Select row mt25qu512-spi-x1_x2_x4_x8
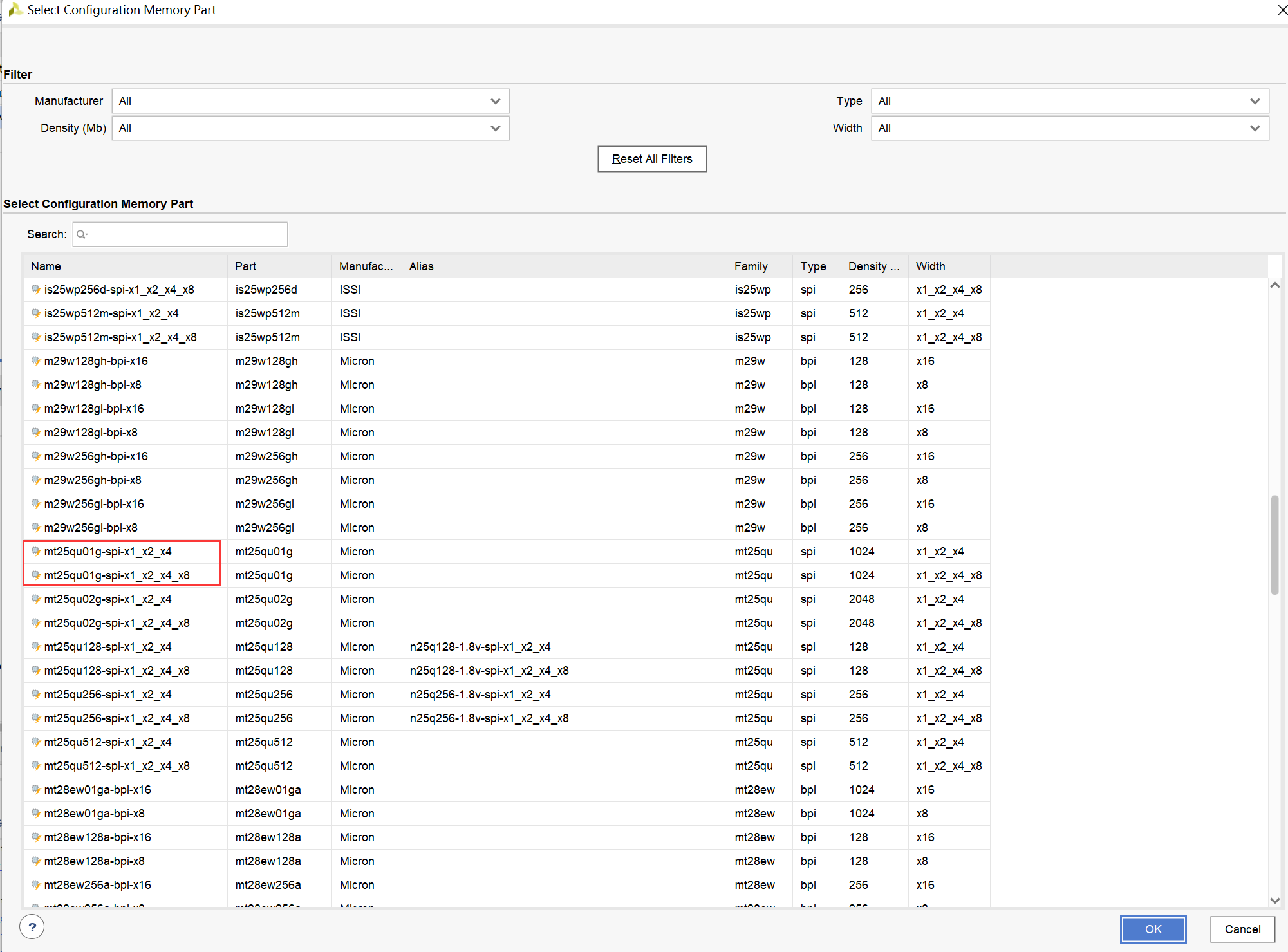Viewport: 1288px width, 952px height. (x=507, y=765)
